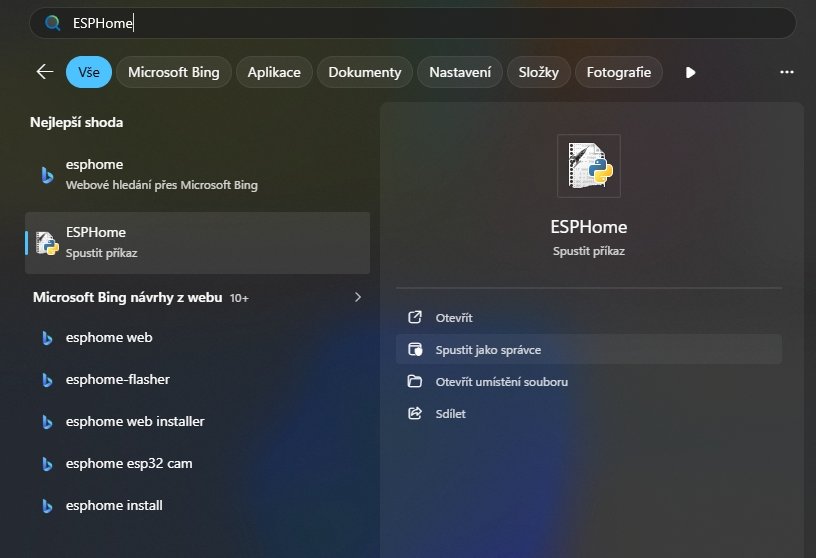Open the three-dots options menu
816x558 pixels.
[x=786, y=72]
